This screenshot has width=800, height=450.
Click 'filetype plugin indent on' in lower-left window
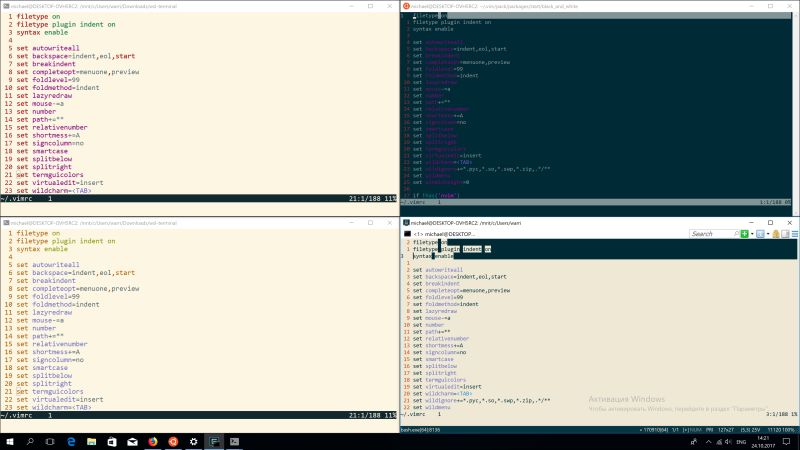pos(66,241)
